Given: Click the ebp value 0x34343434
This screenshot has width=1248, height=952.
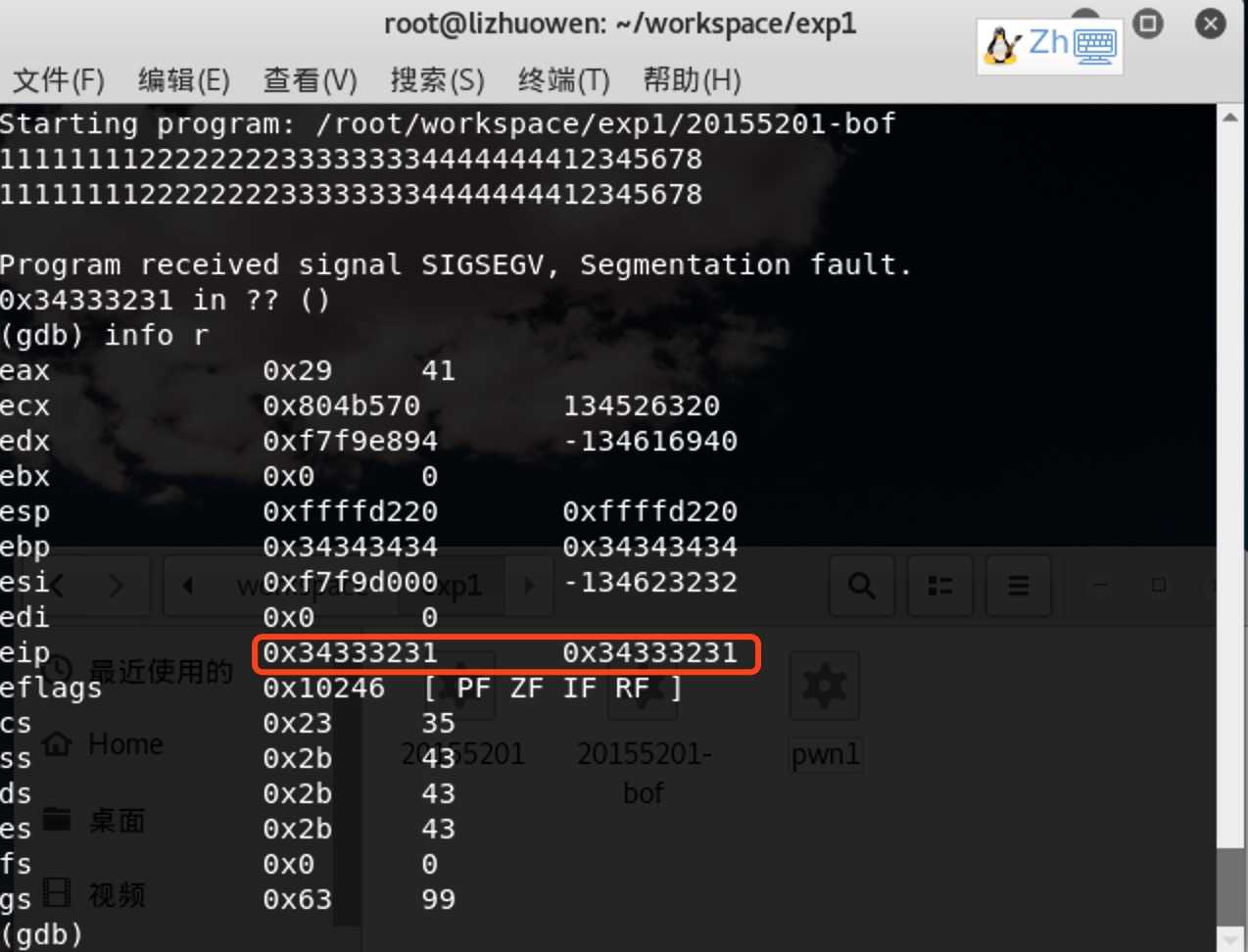Looking at the screenshot, I should point(350,547).
